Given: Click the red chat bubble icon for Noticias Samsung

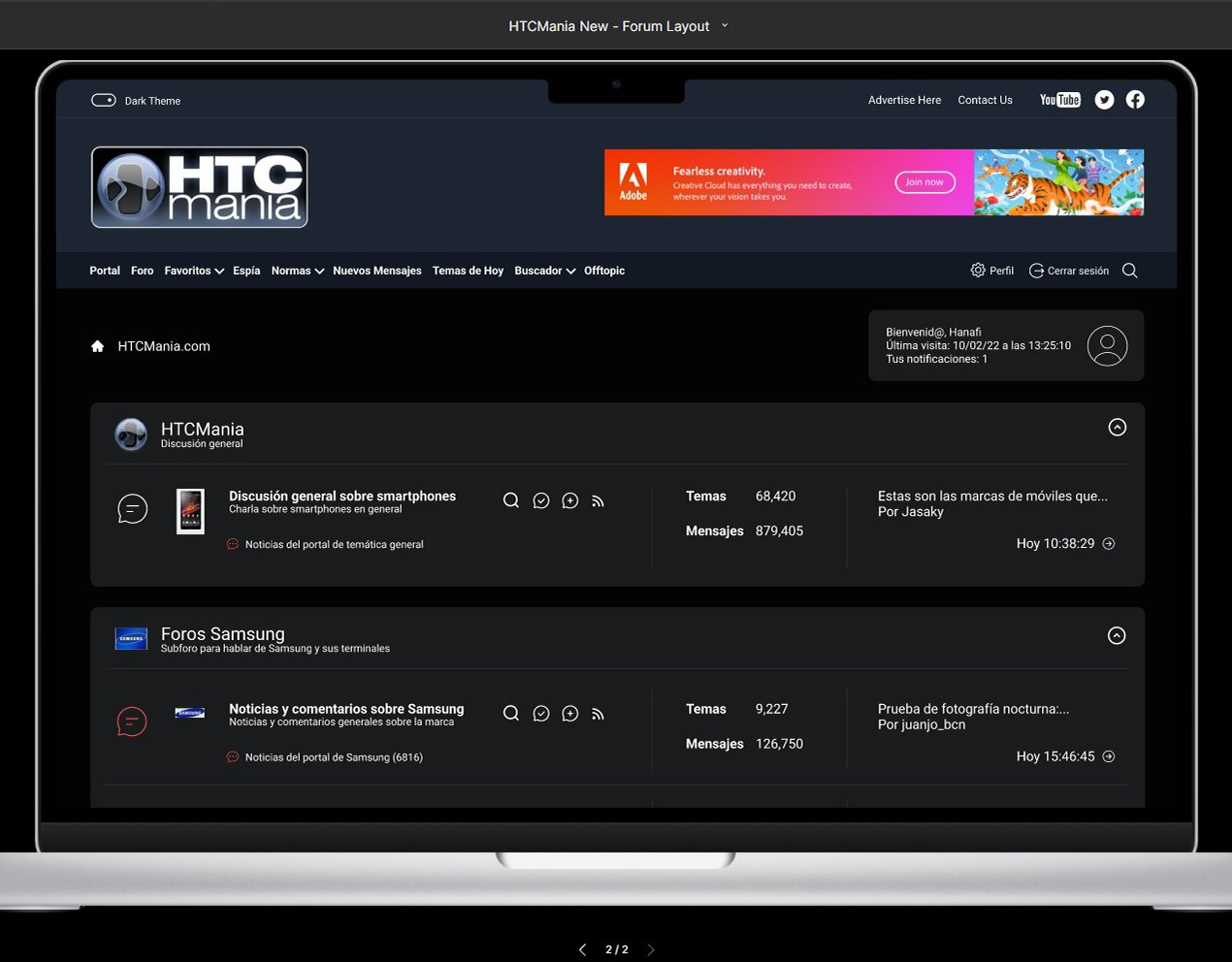Looking at the screenshot, I should (x=132, y=721).
